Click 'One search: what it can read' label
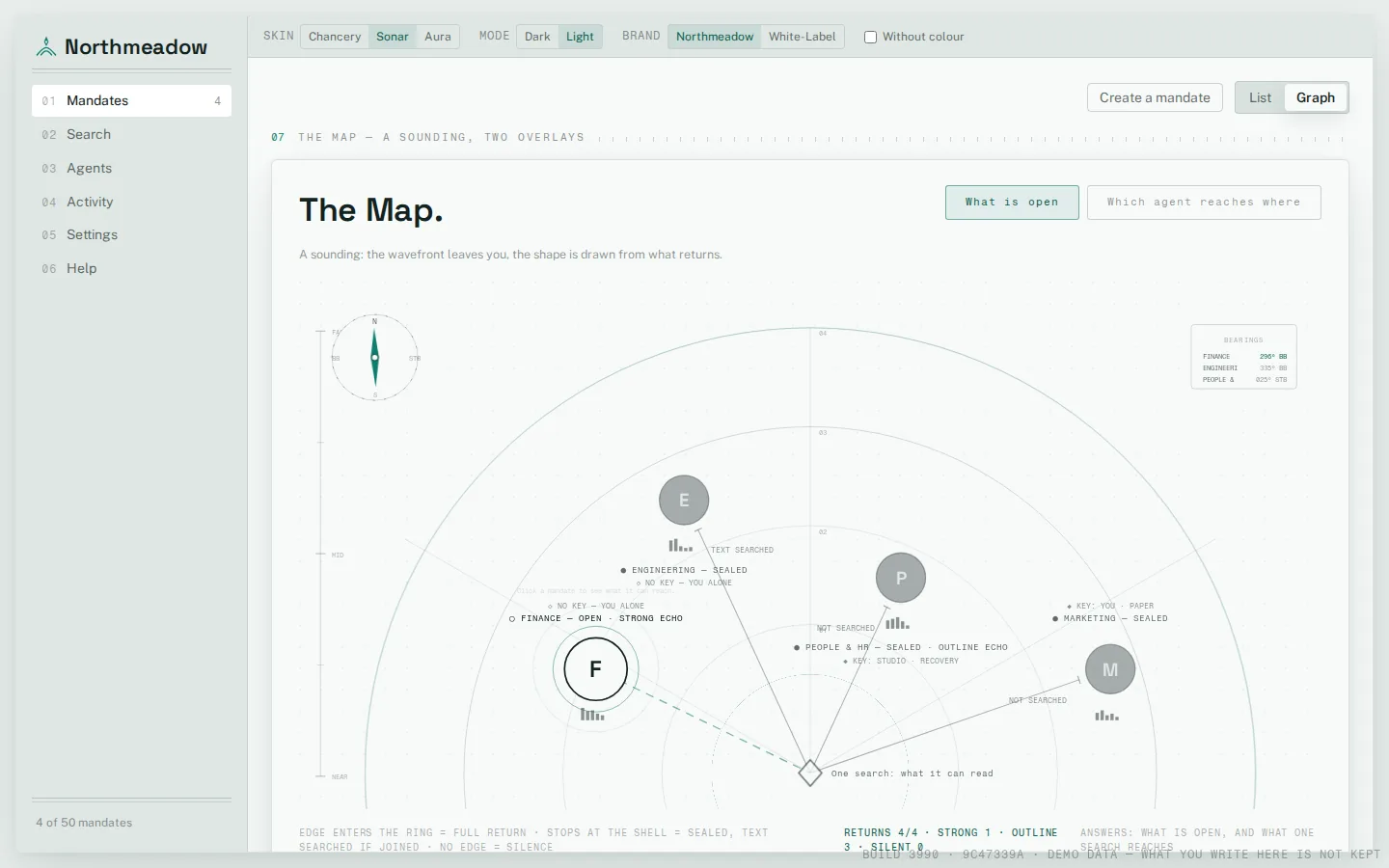Screen dimensions: 1389x868 pos(912,773)
